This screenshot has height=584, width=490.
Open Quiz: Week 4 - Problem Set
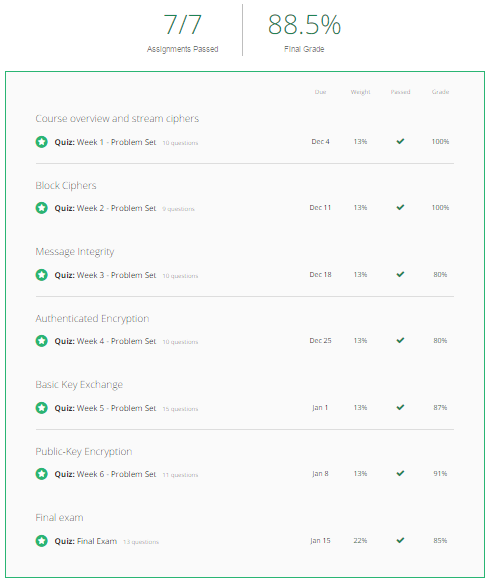click(x=105, y=341)
